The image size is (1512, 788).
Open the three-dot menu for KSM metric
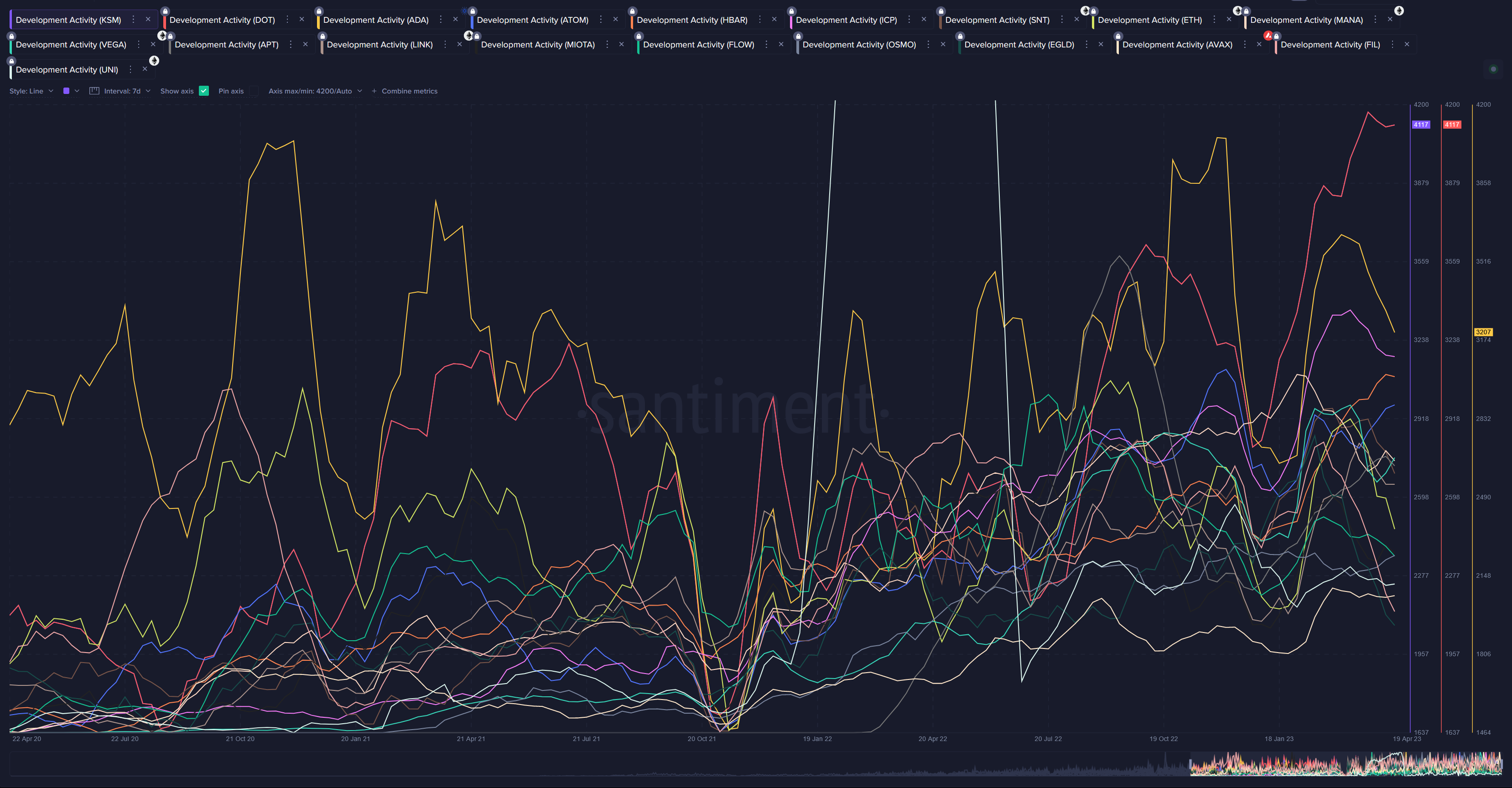(133, 19)
